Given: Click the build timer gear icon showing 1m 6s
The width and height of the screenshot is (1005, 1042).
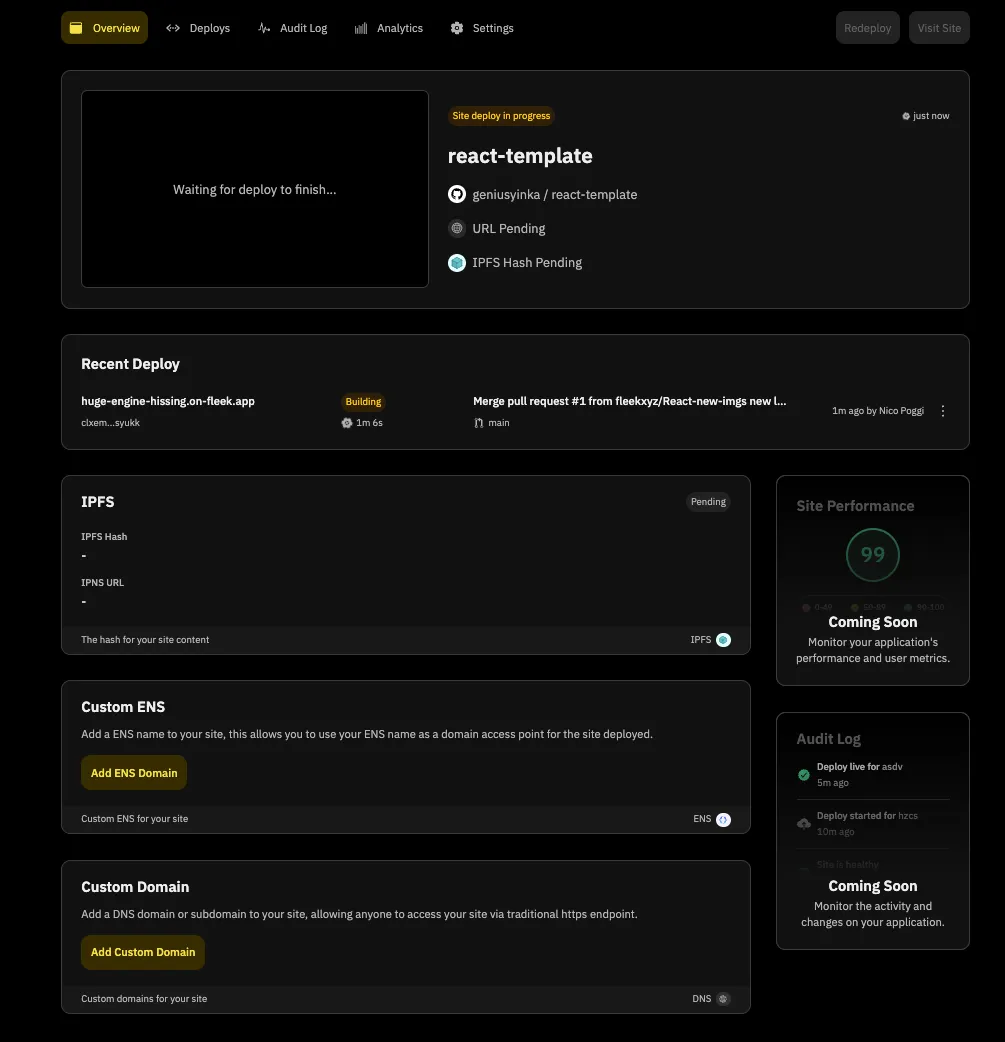Looking at the screenshot, I should (x=347, y=423).
